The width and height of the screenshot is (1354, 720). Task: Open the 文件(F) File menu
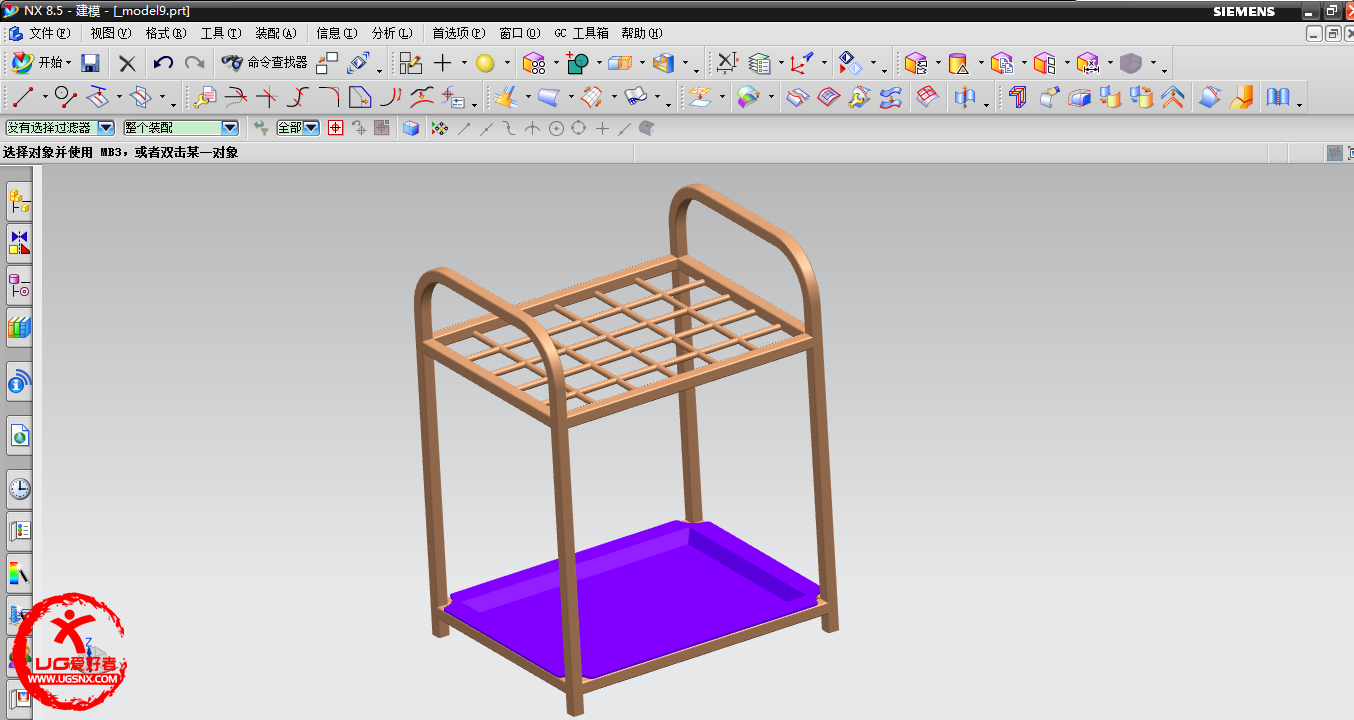click(49, 33)
